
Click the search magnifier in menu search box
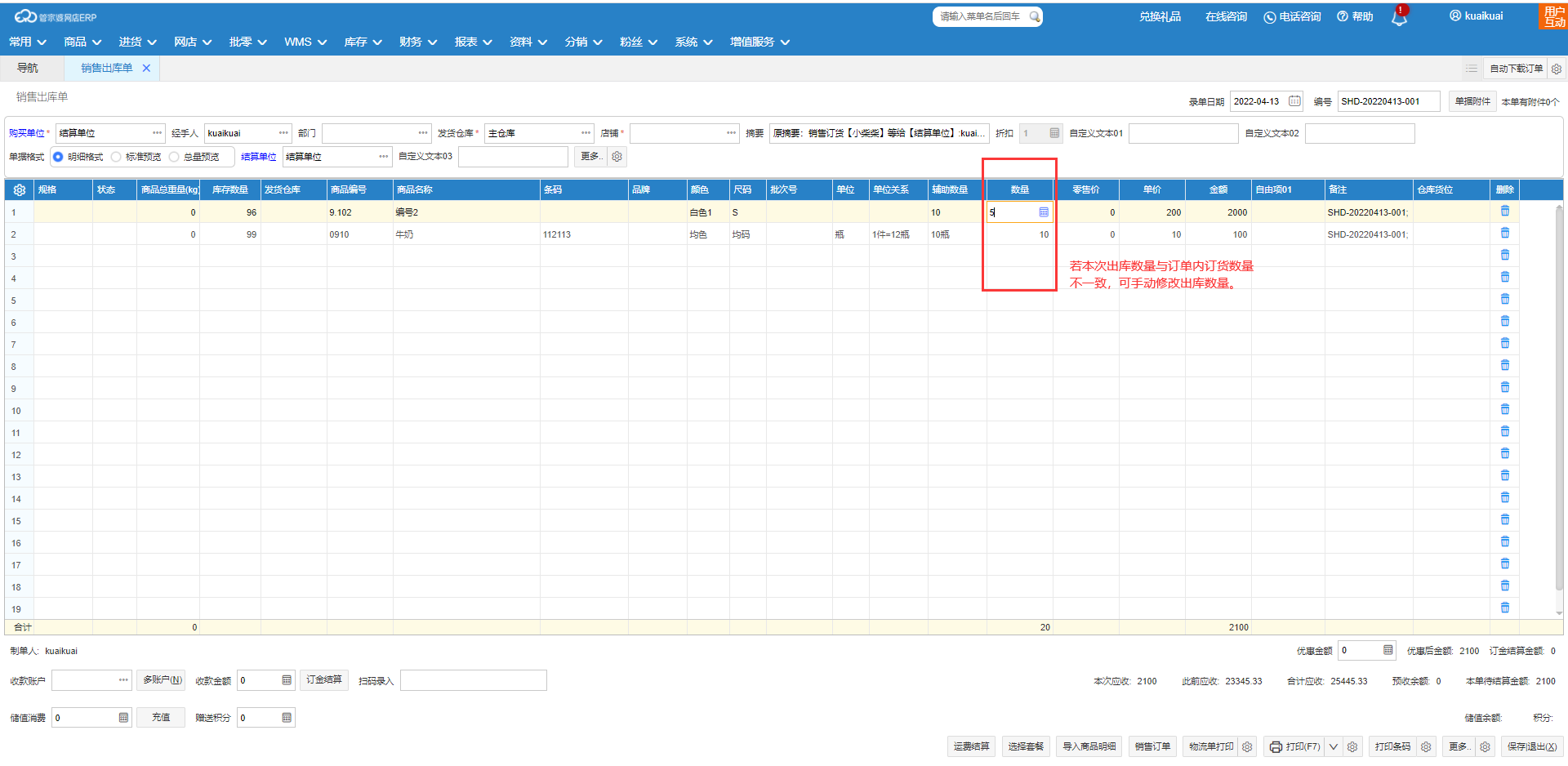pyautogui.click(x=1034, y=16)
